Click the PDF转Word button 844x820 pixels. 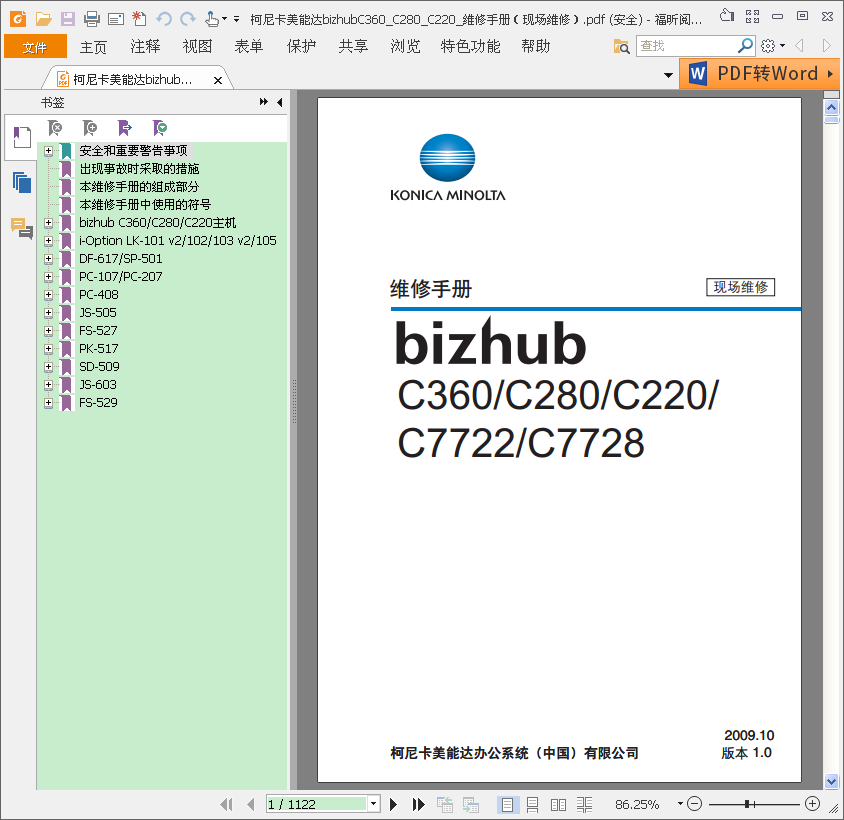759,73
